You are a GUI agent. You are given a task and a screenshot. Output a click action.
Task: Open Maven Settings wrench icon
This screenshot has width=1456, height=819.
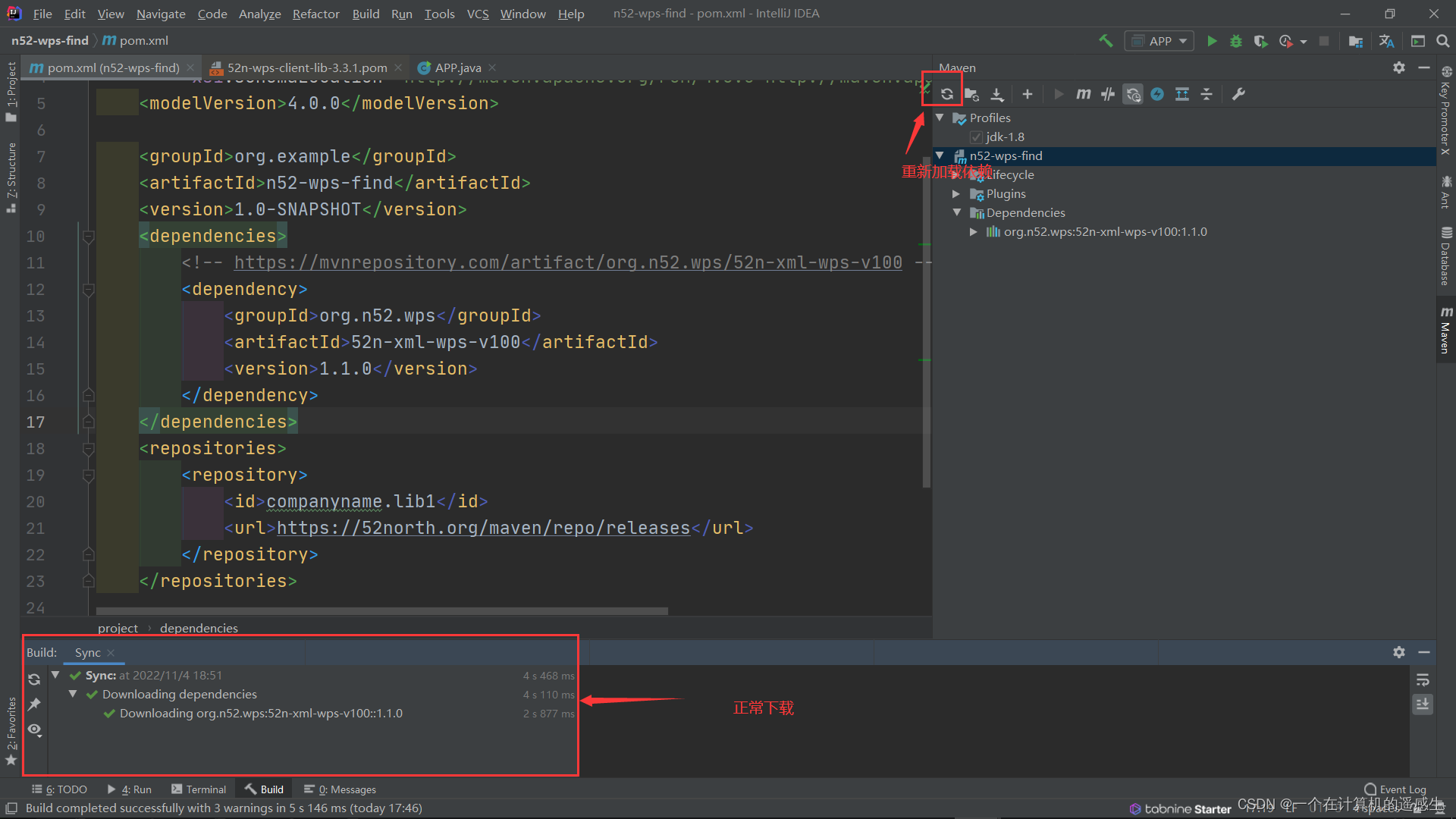click(x=1238, y=94)
